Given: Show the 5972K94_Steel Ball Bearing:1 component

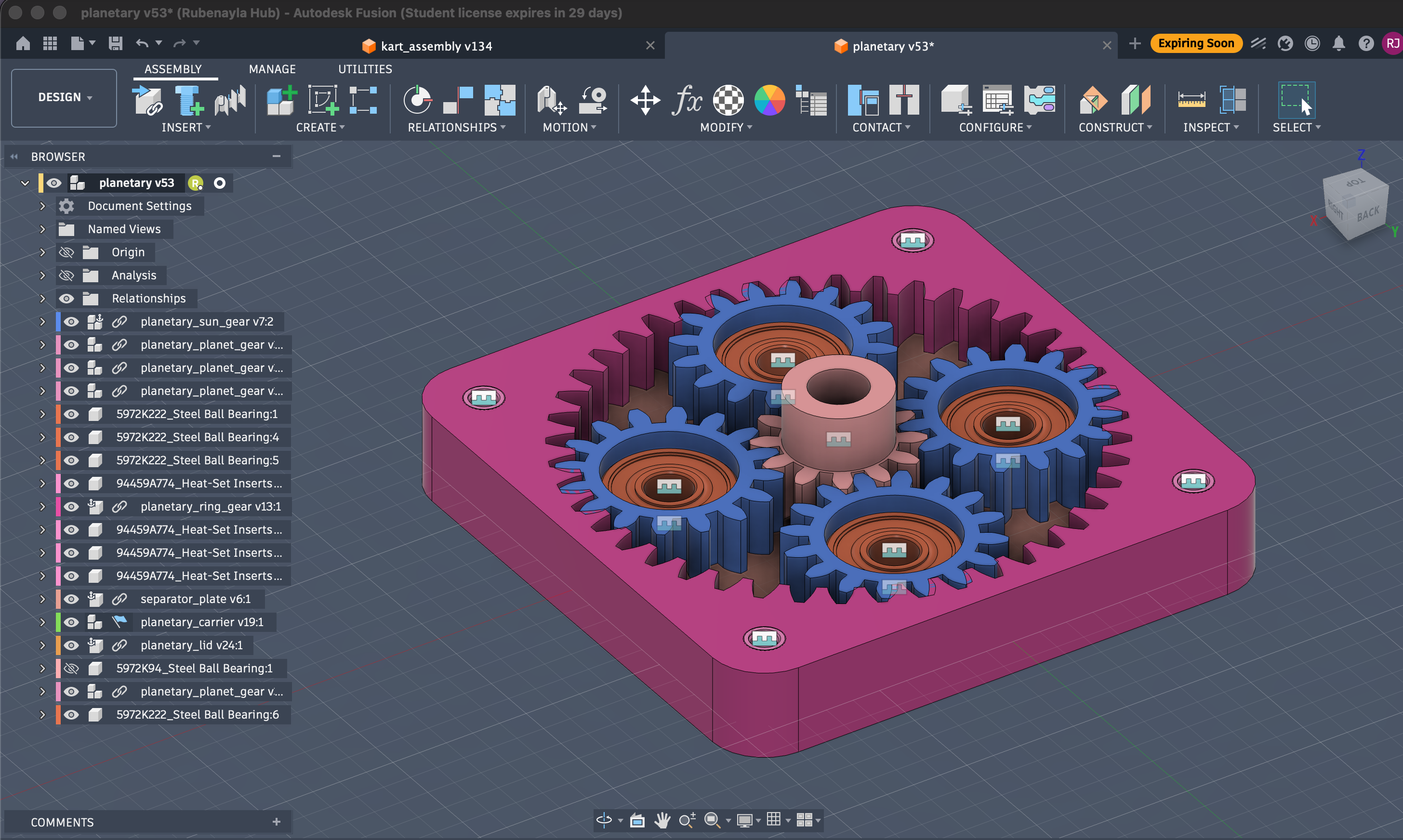Looking at the screenshot, I should click(71, 669).
